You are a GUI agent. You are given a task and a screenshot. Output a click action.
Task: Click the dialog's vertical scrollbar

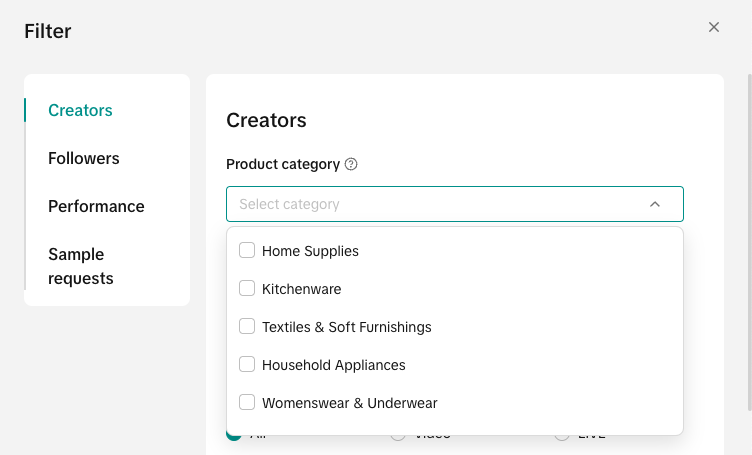749,240
